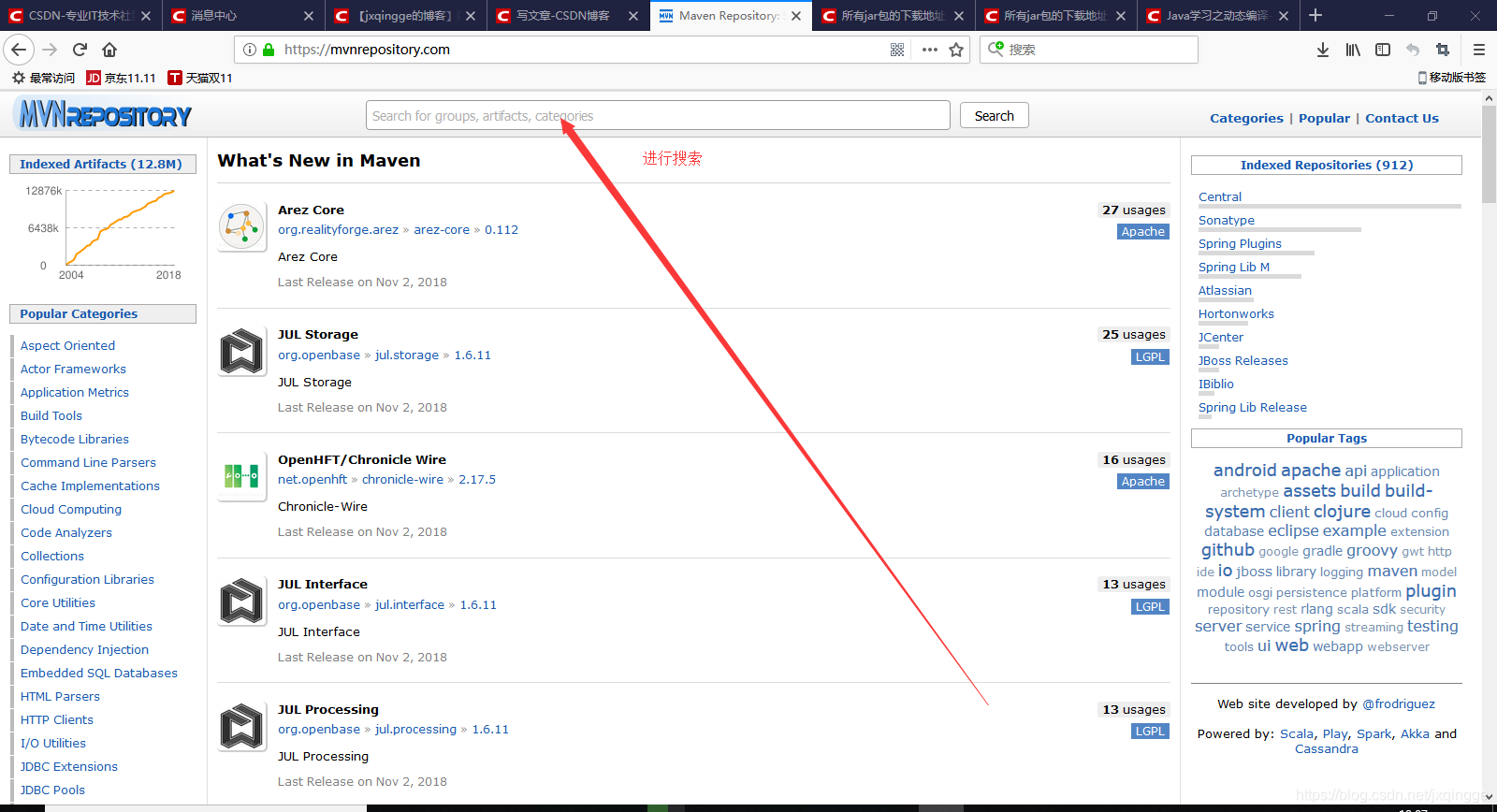This screenshot has width=1497, height=812.
Task: Open 移动版书签 mobile bookmarks folder
Action: [1452, 78]
